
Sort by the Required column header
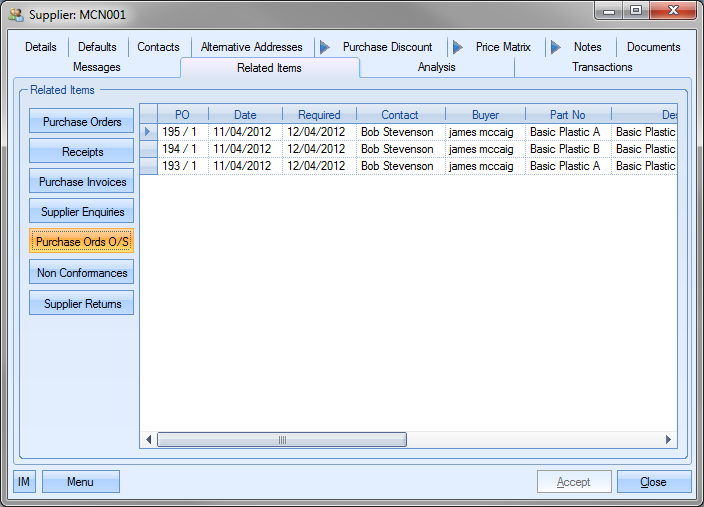coord(319,115)
